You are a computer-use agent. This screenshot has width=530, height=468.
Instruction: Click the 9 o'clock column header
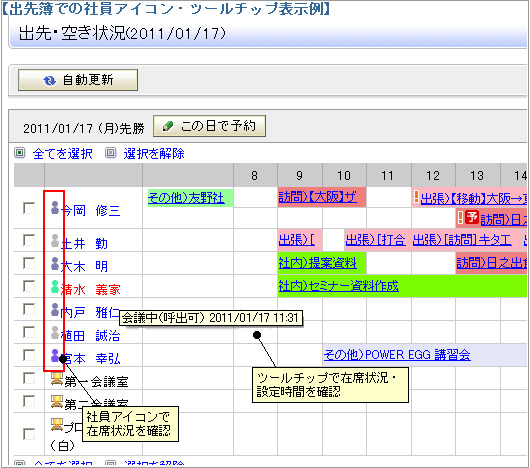point(300,175)
